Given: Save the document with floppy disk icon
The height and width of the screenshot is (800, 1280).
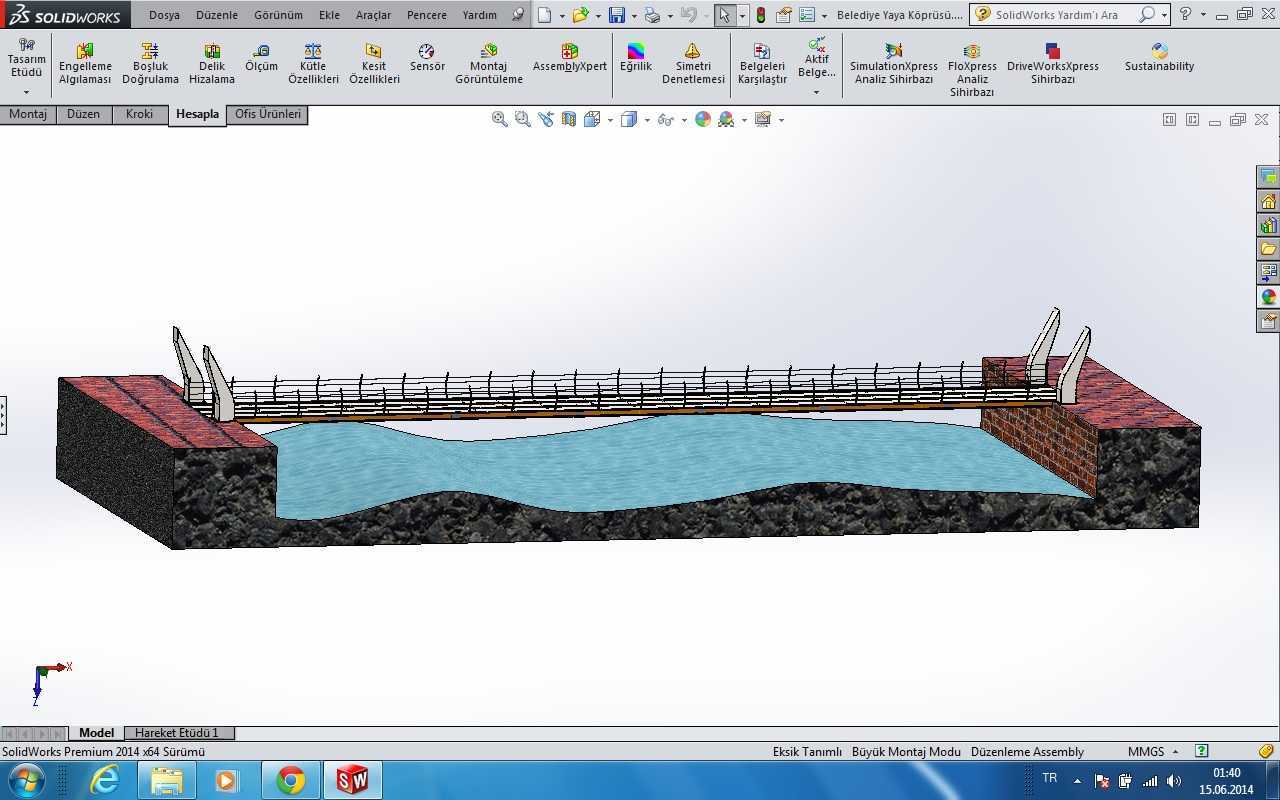Looking at the screenshot, I should pos(617,15).
